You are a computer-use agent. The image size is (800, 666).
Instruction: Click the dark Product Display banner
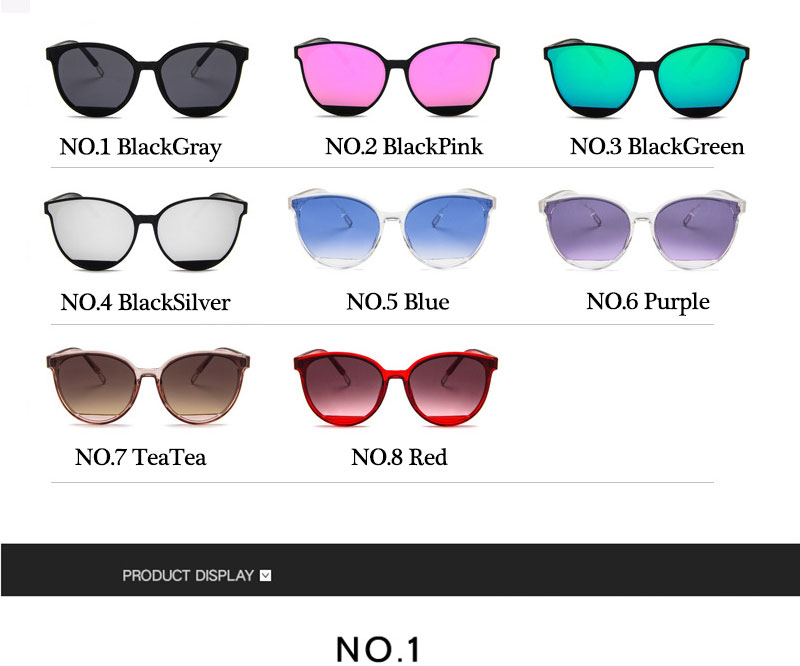click(x=400, y=570)
